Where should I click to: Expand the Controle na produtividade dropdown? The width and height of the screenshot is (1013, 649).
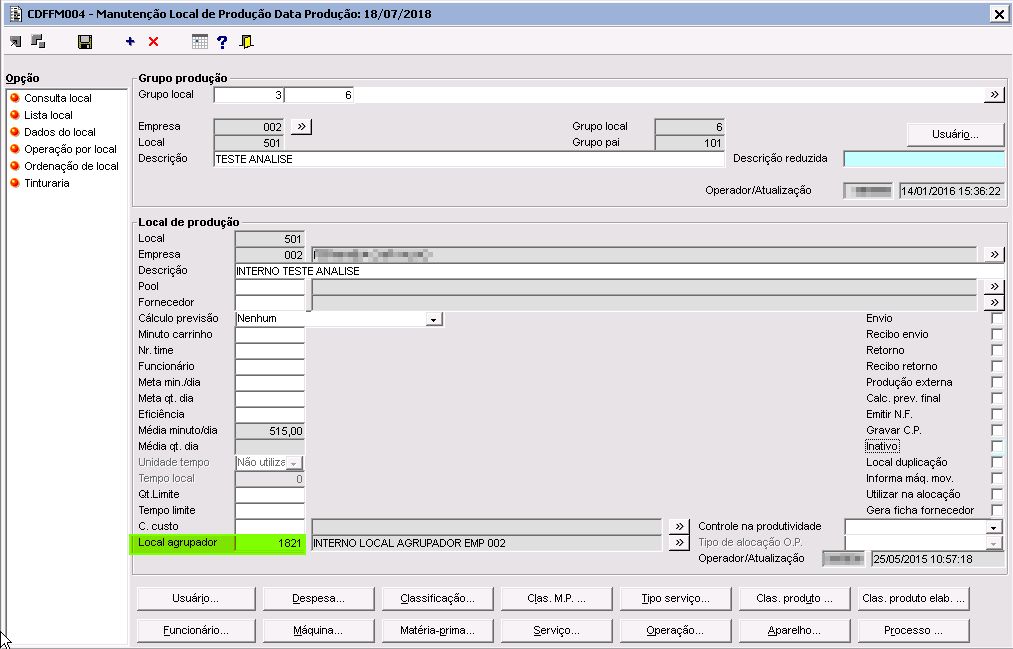pyautogui.click(x=994, y=527)
